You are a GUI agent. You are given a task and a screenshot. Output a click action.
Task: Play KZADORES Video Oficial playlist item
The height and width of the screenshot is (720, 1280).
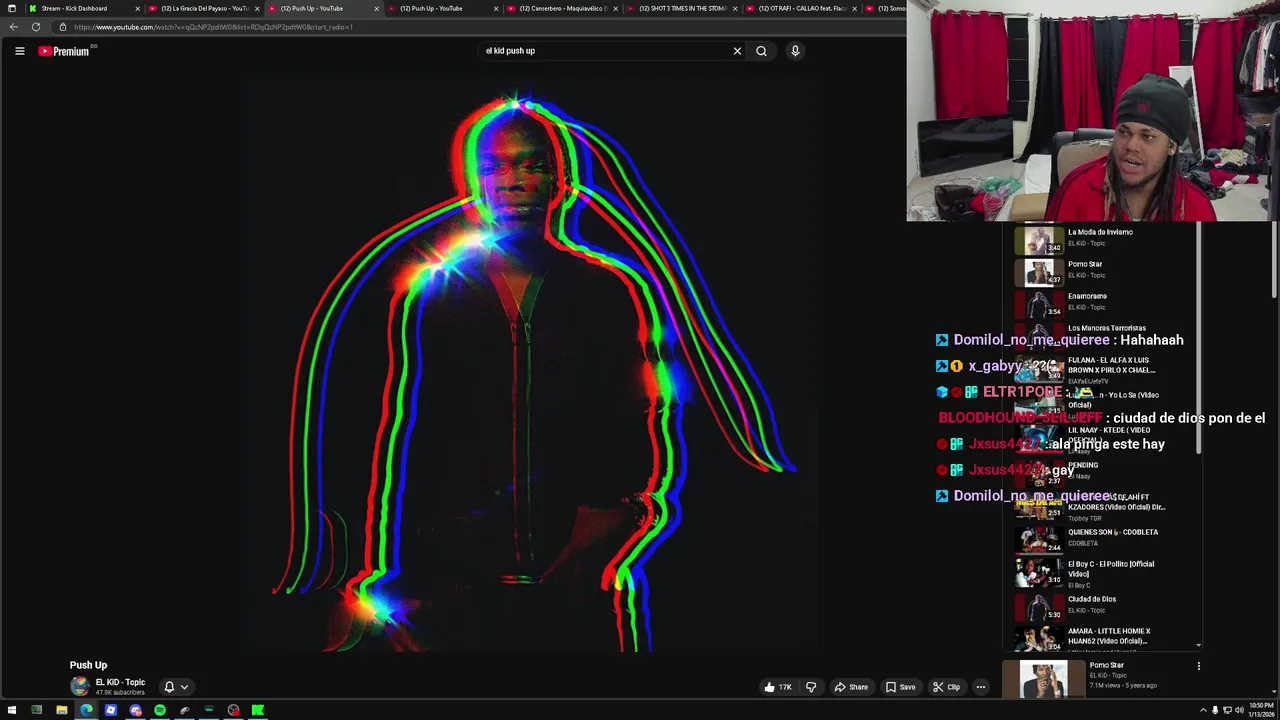tap(1105, 507)
